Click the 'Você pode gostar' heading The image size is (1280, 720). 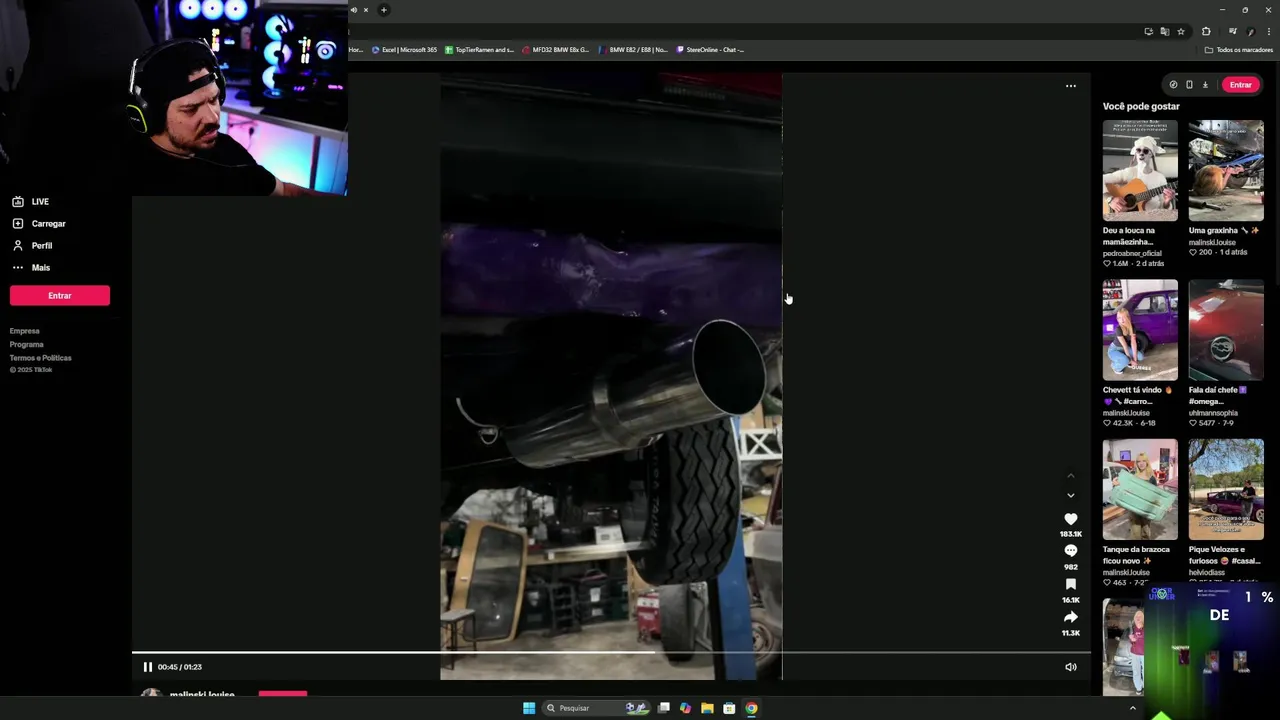pyautogui.click(x=1141, y=106)
